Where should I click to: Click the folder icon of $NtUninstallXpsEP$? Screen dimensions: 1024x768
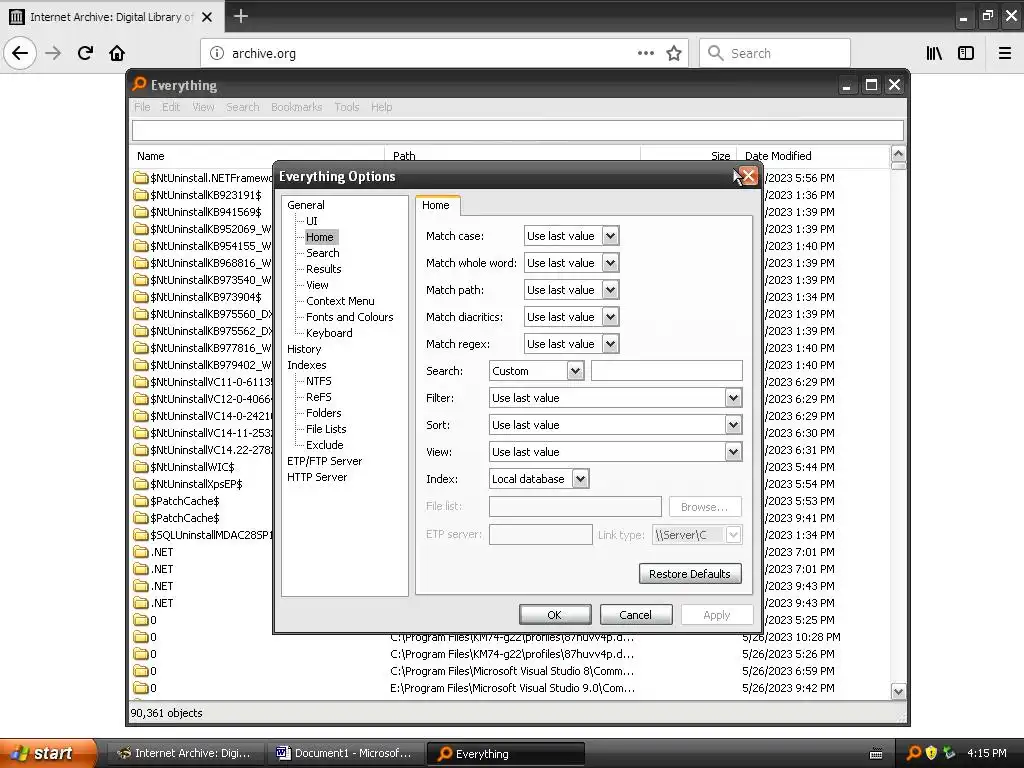click(x=140, y=484)
